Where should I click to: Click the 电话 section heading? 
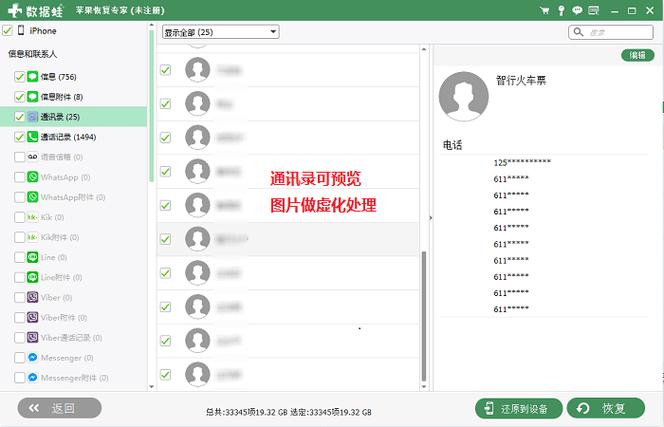(452, 145)
